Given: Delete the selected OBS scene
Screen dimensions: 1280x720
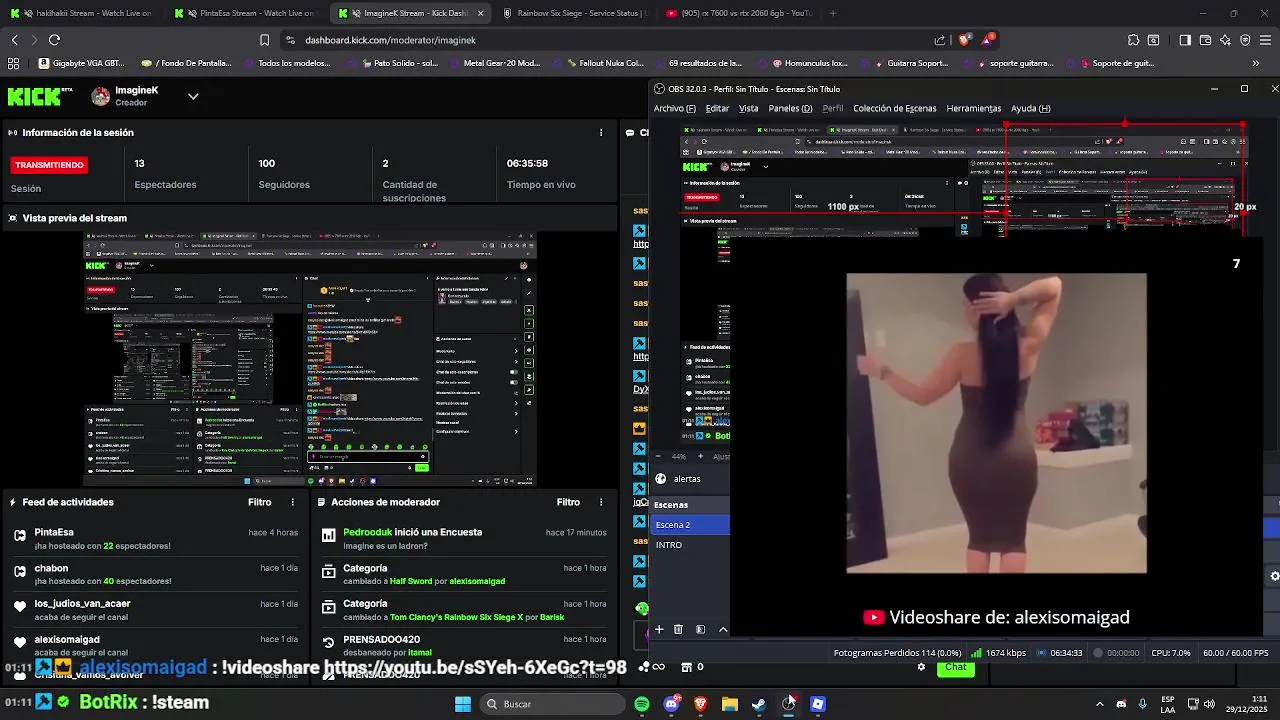Looking at the screenshot, I should (678, 629).
